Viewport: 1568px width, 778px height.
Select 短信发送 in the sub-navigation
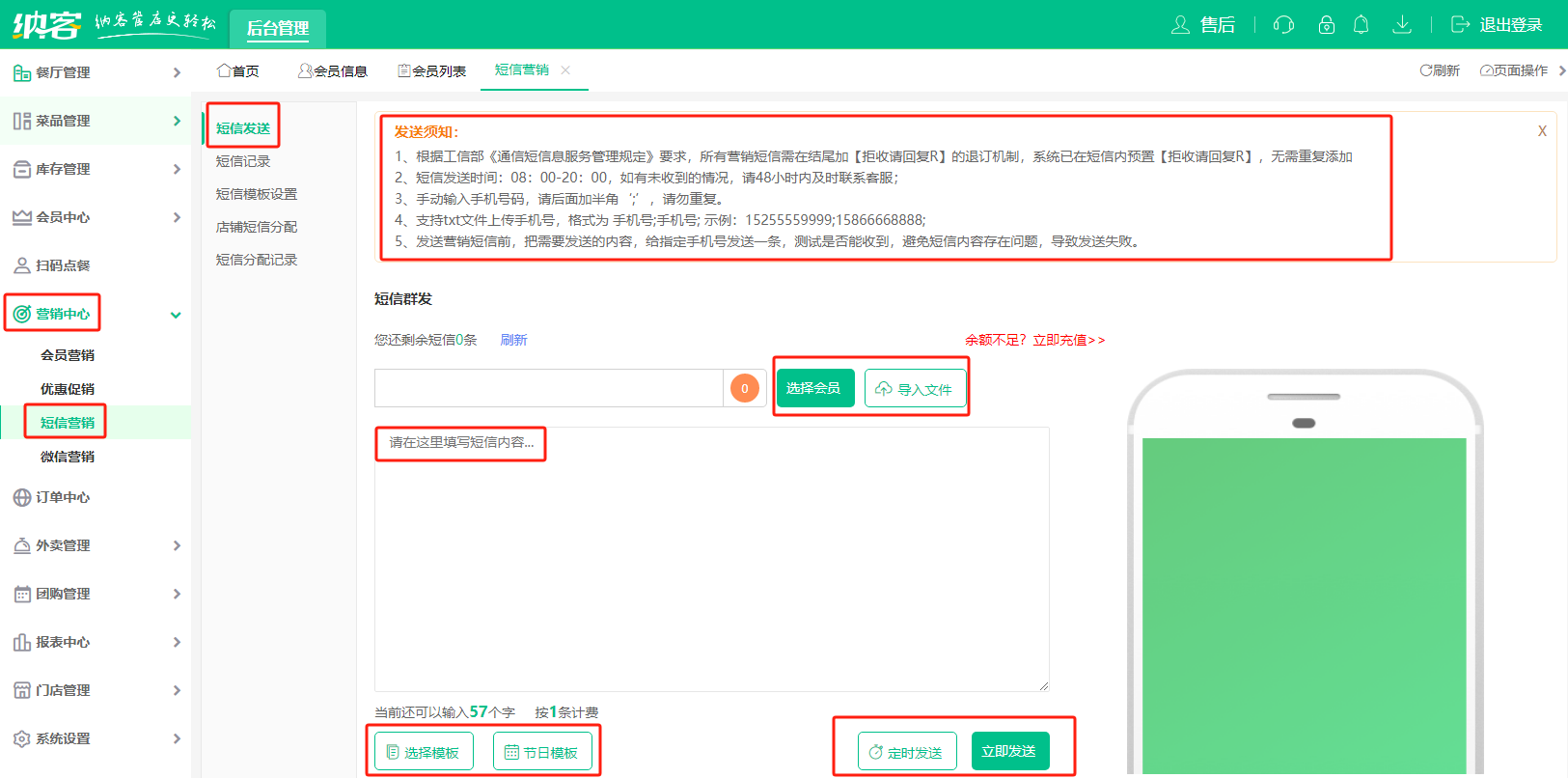coord(243,128)
